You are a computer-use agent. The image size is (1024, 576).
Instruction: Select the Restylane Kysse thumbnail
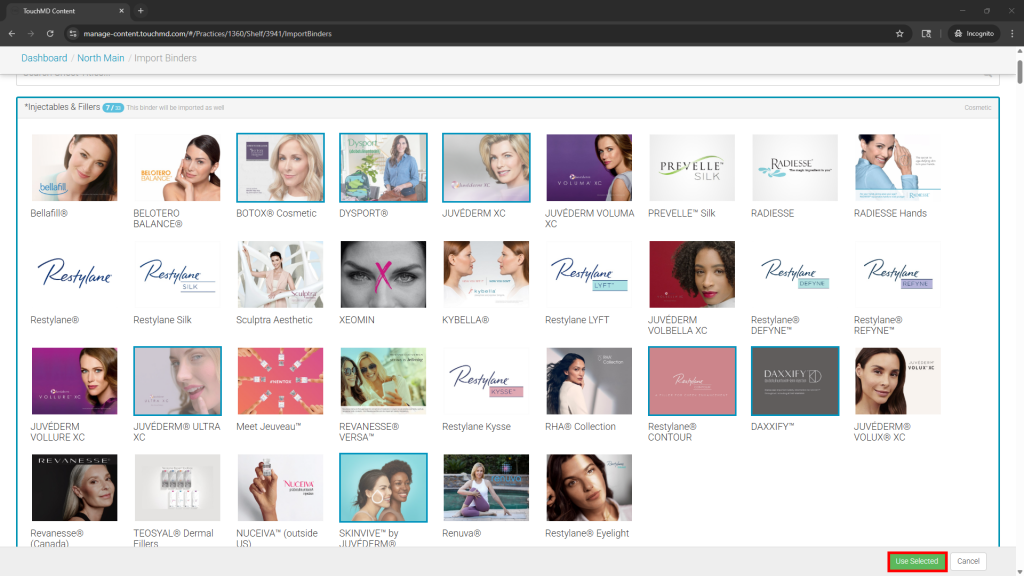tap(486, 381)
